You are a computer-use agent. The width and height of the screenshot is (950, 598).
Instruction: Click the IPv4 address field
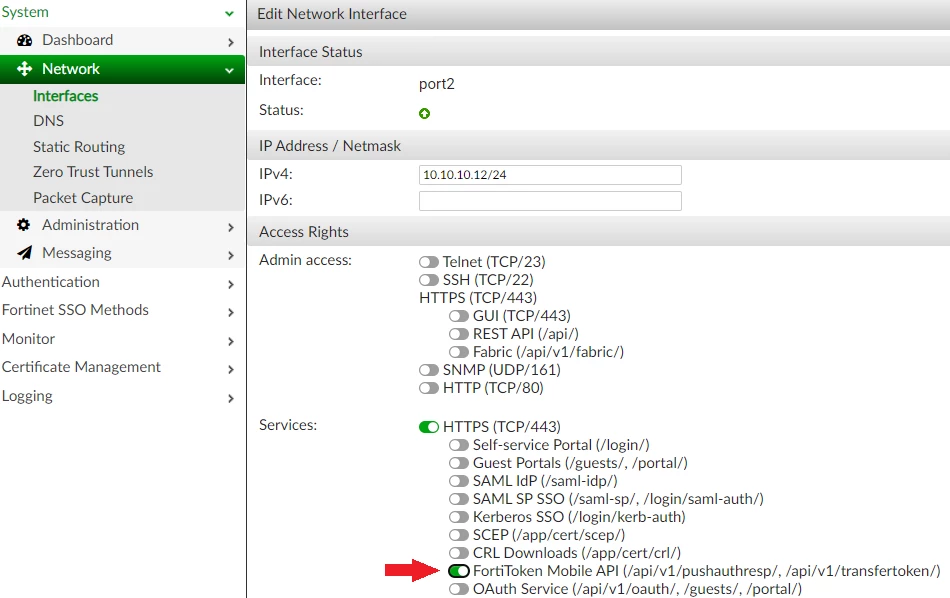[x=550, y=175]
